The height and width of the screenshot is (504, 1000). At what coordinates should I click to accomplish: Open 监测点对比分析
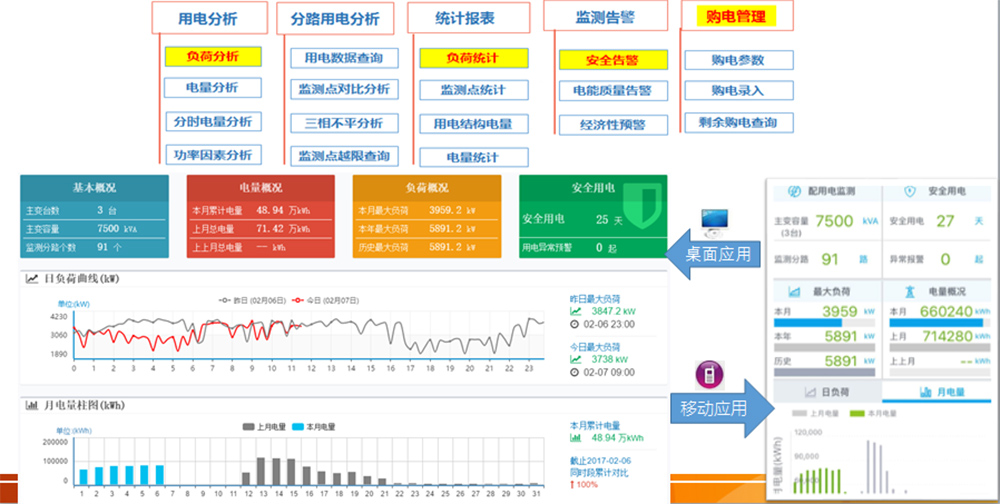(344, 89)
